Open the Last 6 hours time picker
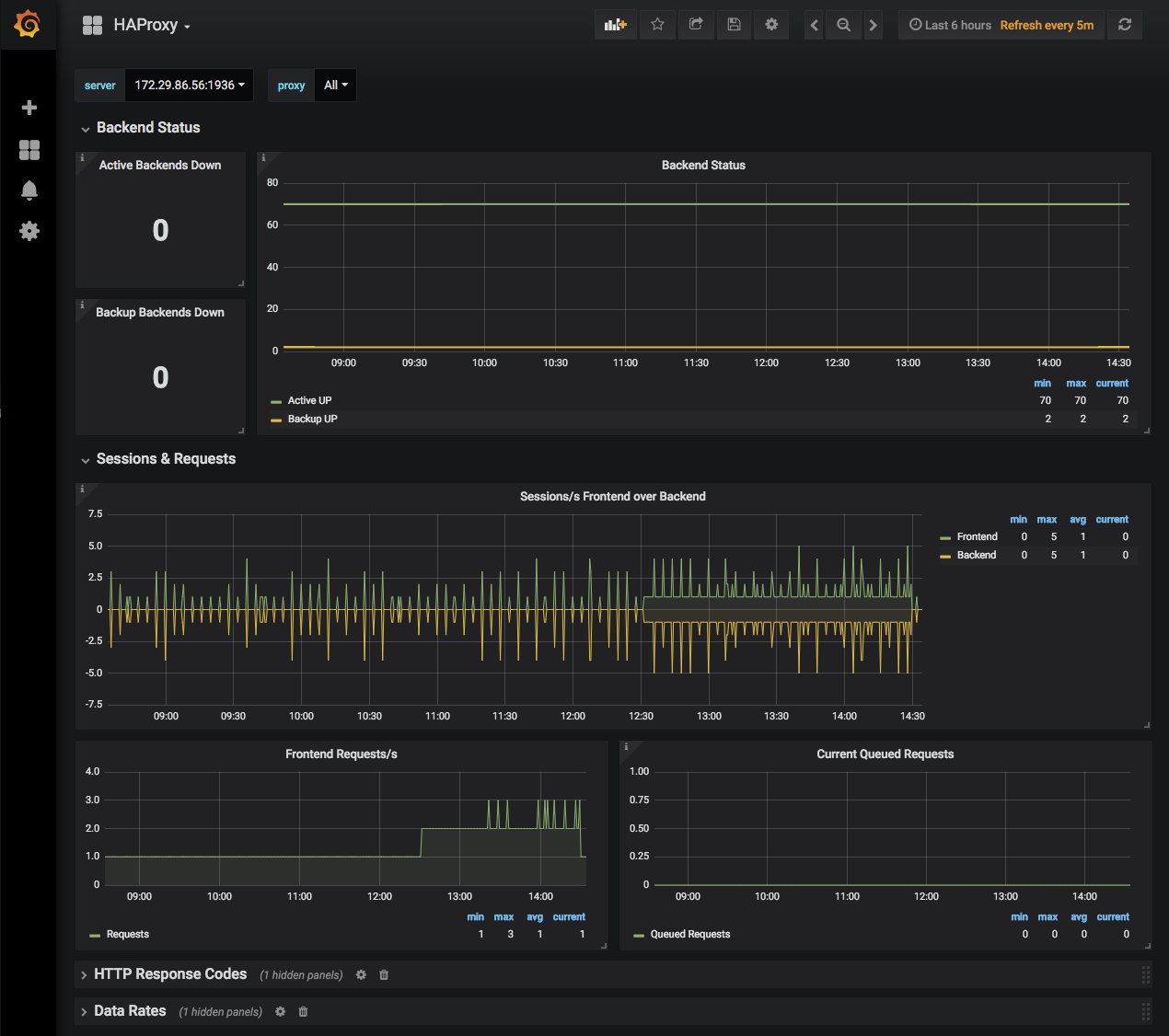The width and height of the screenshot is (1169, 1036). (x=950, y=26)
